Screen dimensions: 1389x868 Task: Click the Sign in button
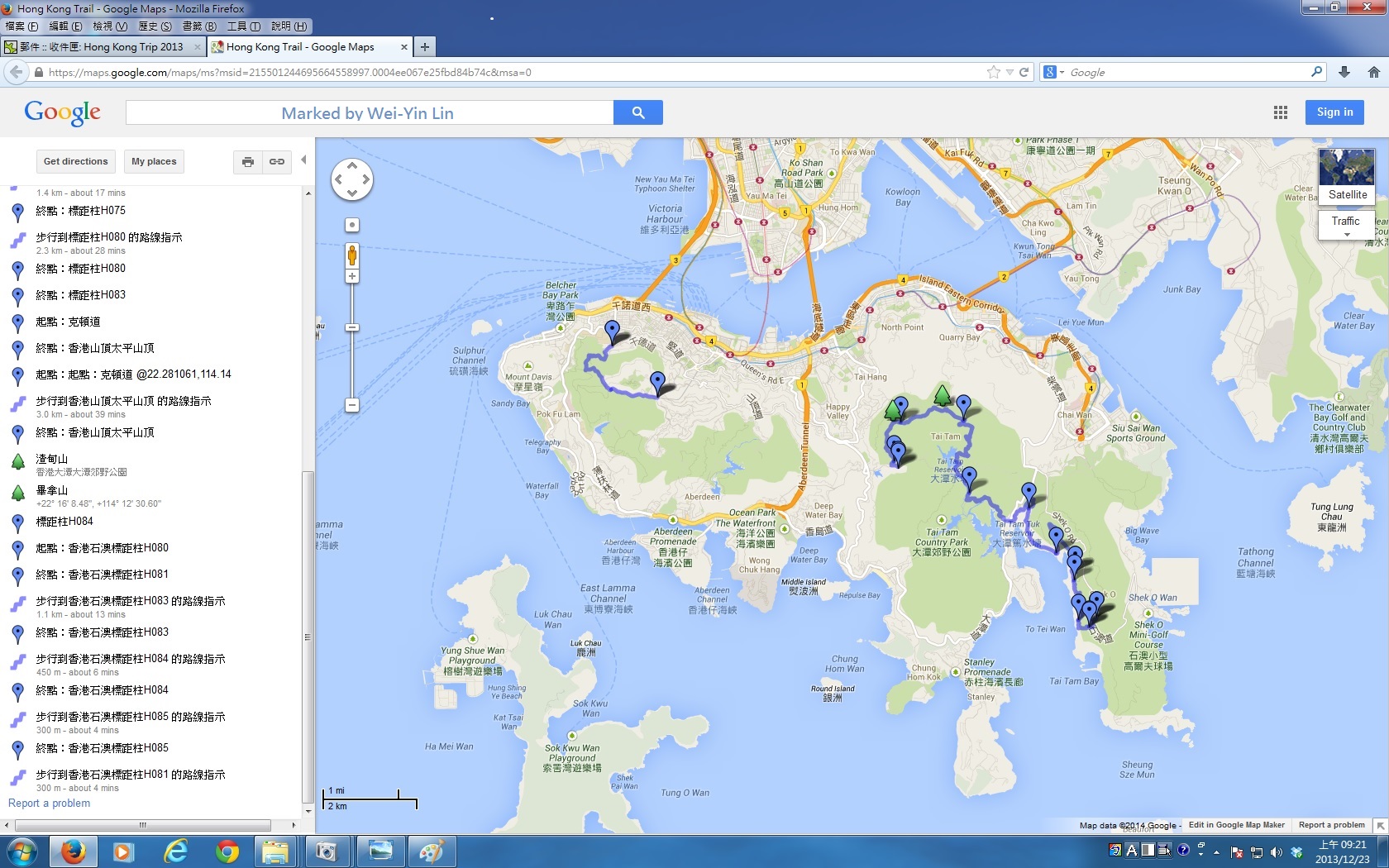(1334, 112)
